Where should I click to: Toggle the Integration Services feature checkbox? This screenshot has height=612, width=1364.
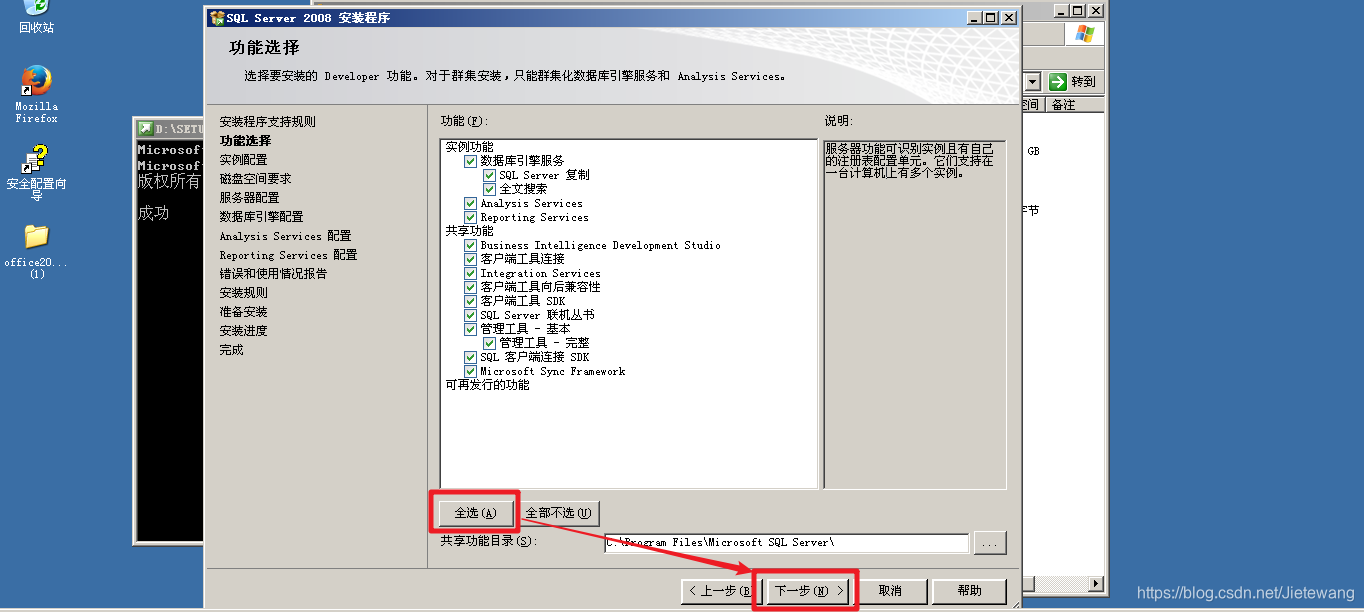(x=470, y=273)
